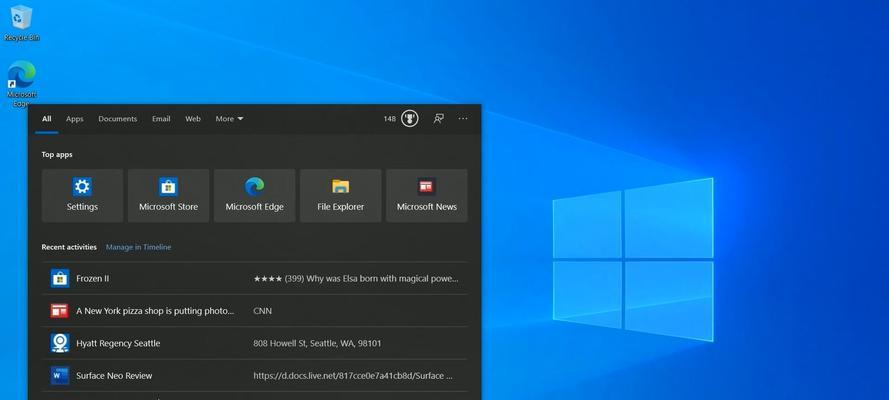Open the New York pizza shop article
The image size is (889, 400).
click(x=255, y=310)
